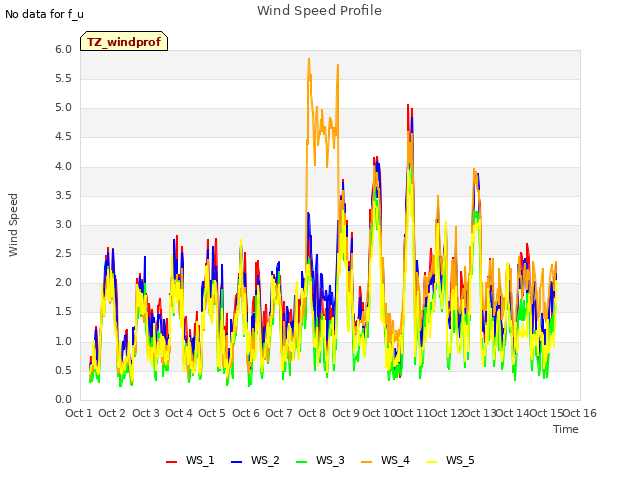This screenshot has width=640, height=480.
Task: Click the Oct 4 x-axis tick label
Action: pyautogui.click(x=179, y=413)
